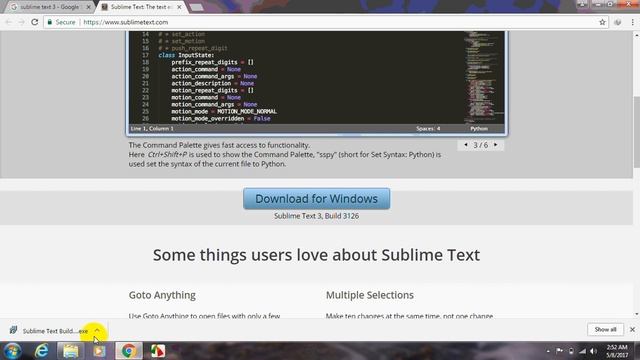Open the Chrome three-dot menu
640x360 pixels.
click(632, 22)
